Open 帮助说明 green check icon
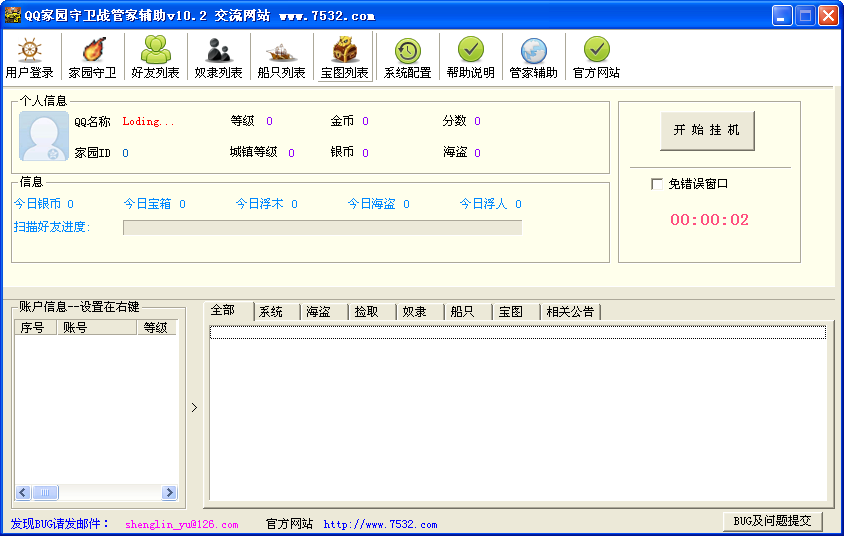This screenshot has width=844, height=536. click(x=470, y=50)
